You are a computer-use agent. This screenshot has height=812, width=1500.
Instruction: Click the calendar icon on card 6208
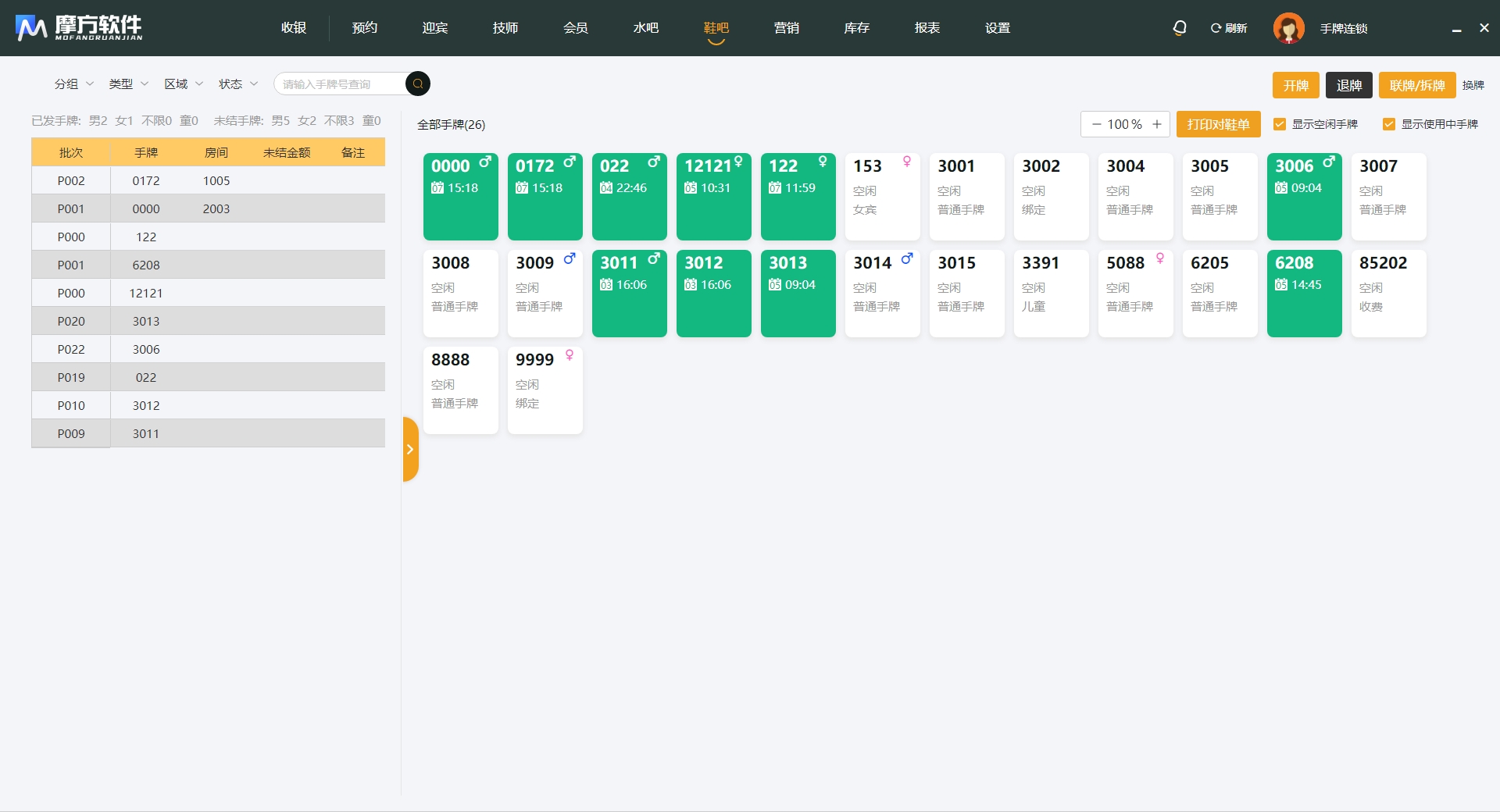1281,285
